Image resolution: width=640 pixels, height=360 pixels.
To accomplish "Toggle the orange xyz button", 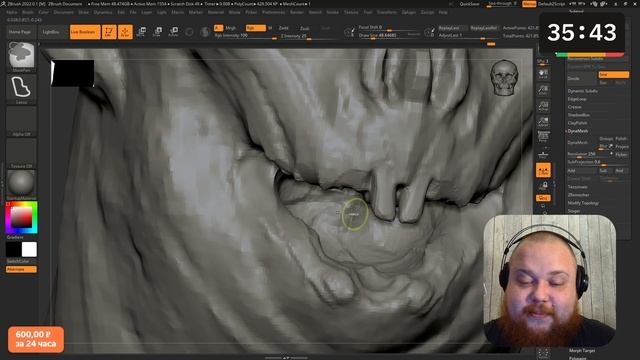I will pyautogui.click(x=543, y=198).
